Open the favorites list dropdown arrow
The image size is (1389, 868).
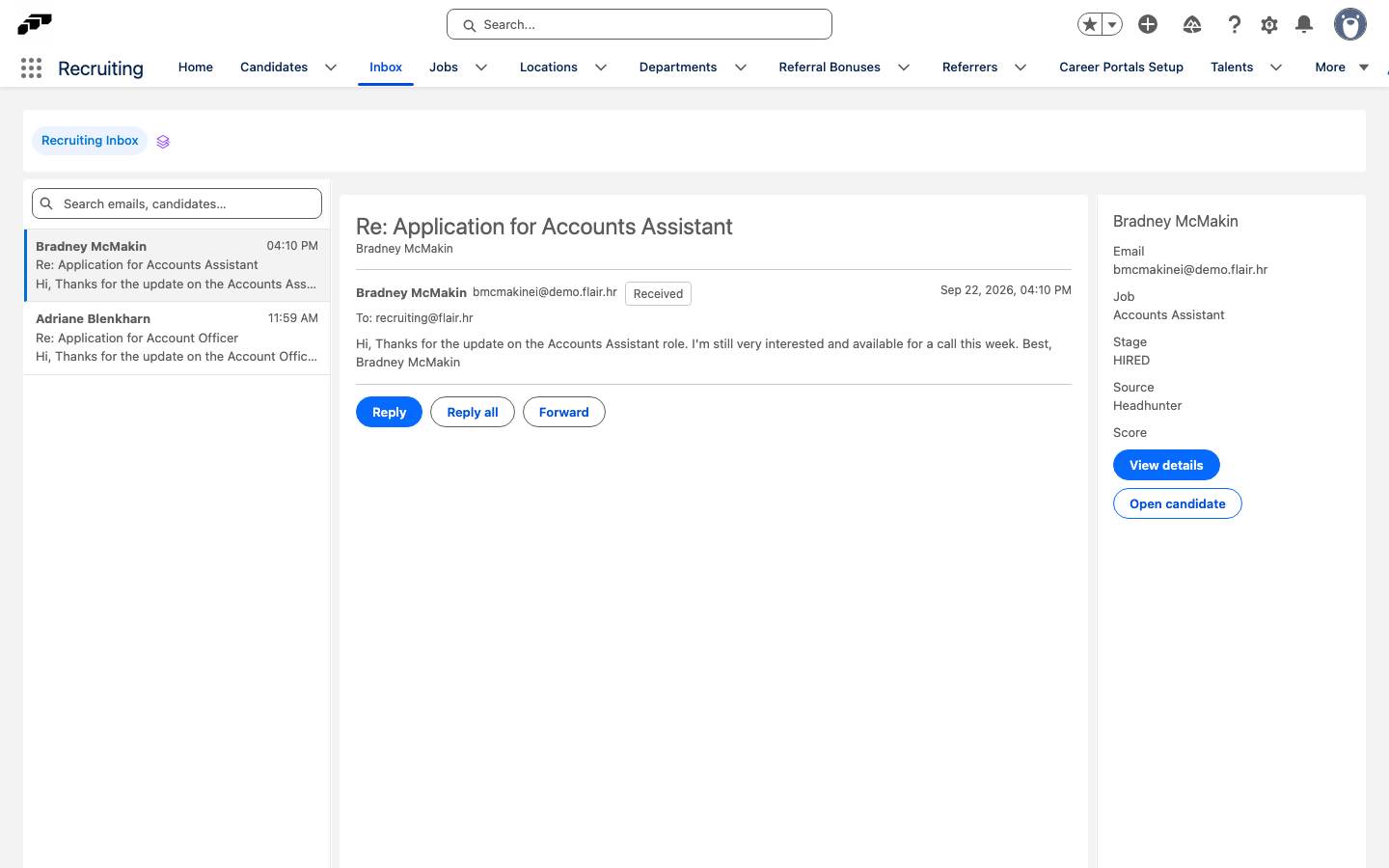tap(1112, 24)
